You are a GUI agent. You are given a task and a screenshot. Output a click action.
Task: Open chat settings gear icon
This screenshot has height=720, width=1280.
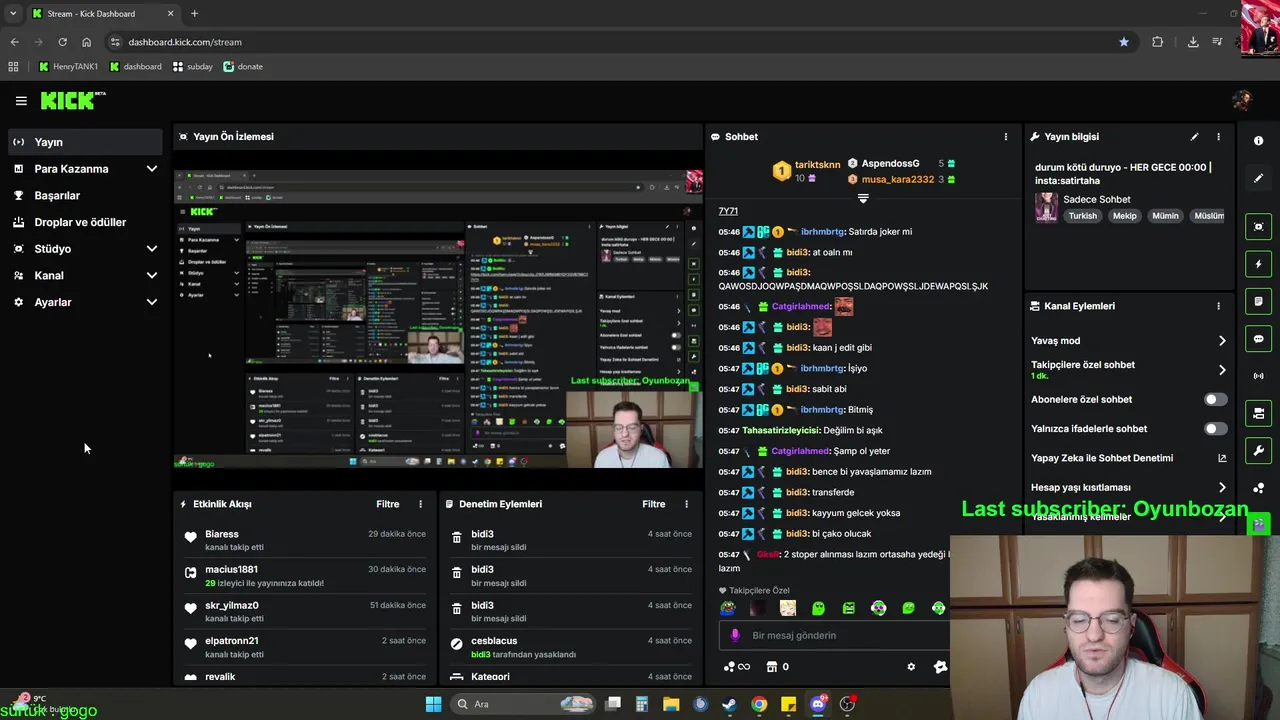pos(911,667)
